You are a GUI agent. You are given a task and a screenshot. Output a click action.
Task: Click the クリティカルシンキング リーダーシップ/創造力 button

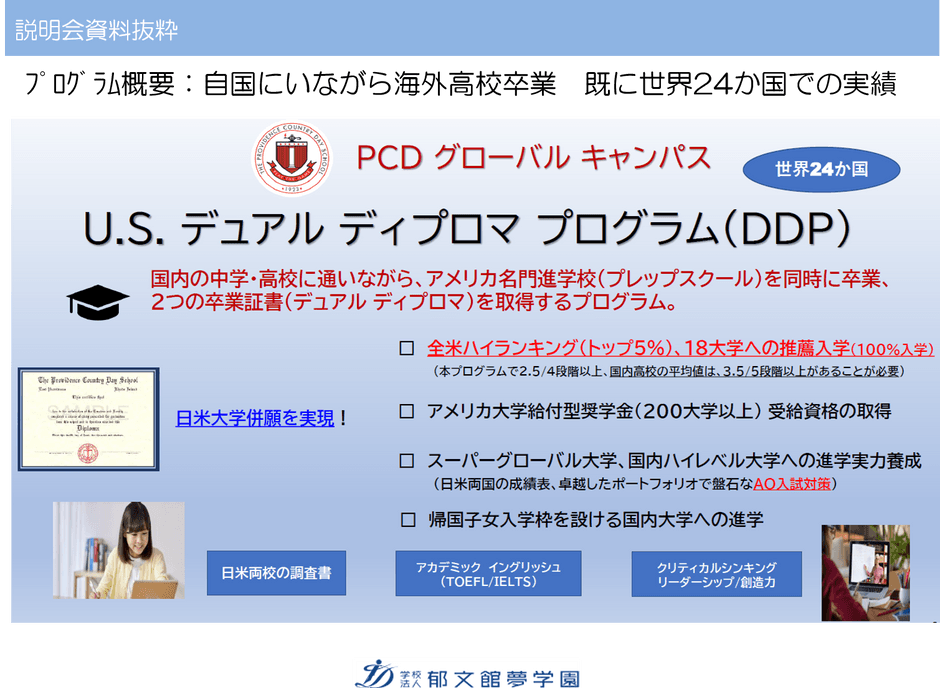(x=716, y=574)
